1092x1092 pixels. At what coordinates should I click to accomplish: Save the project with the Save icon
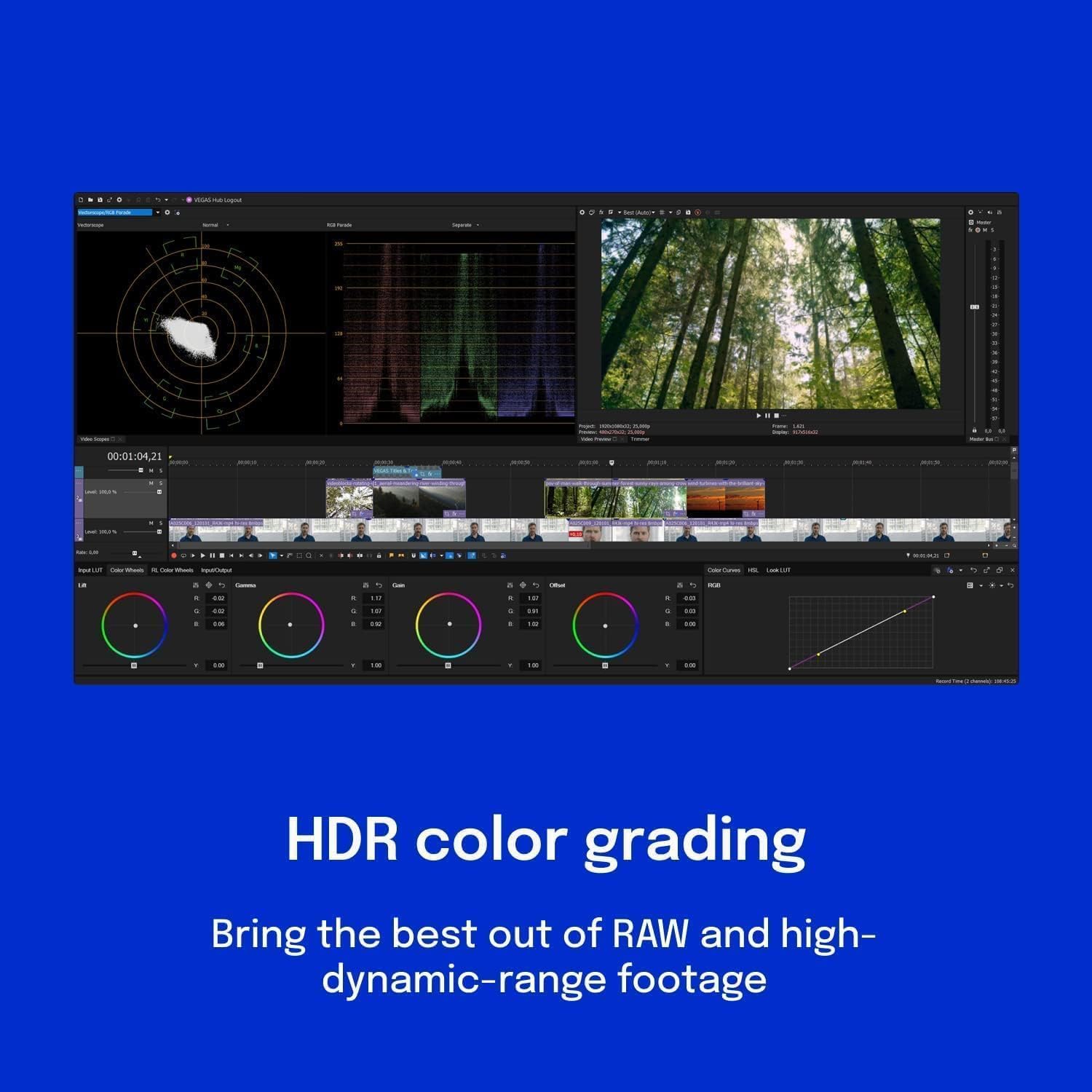pyautogui.click(x=100, y=199)
